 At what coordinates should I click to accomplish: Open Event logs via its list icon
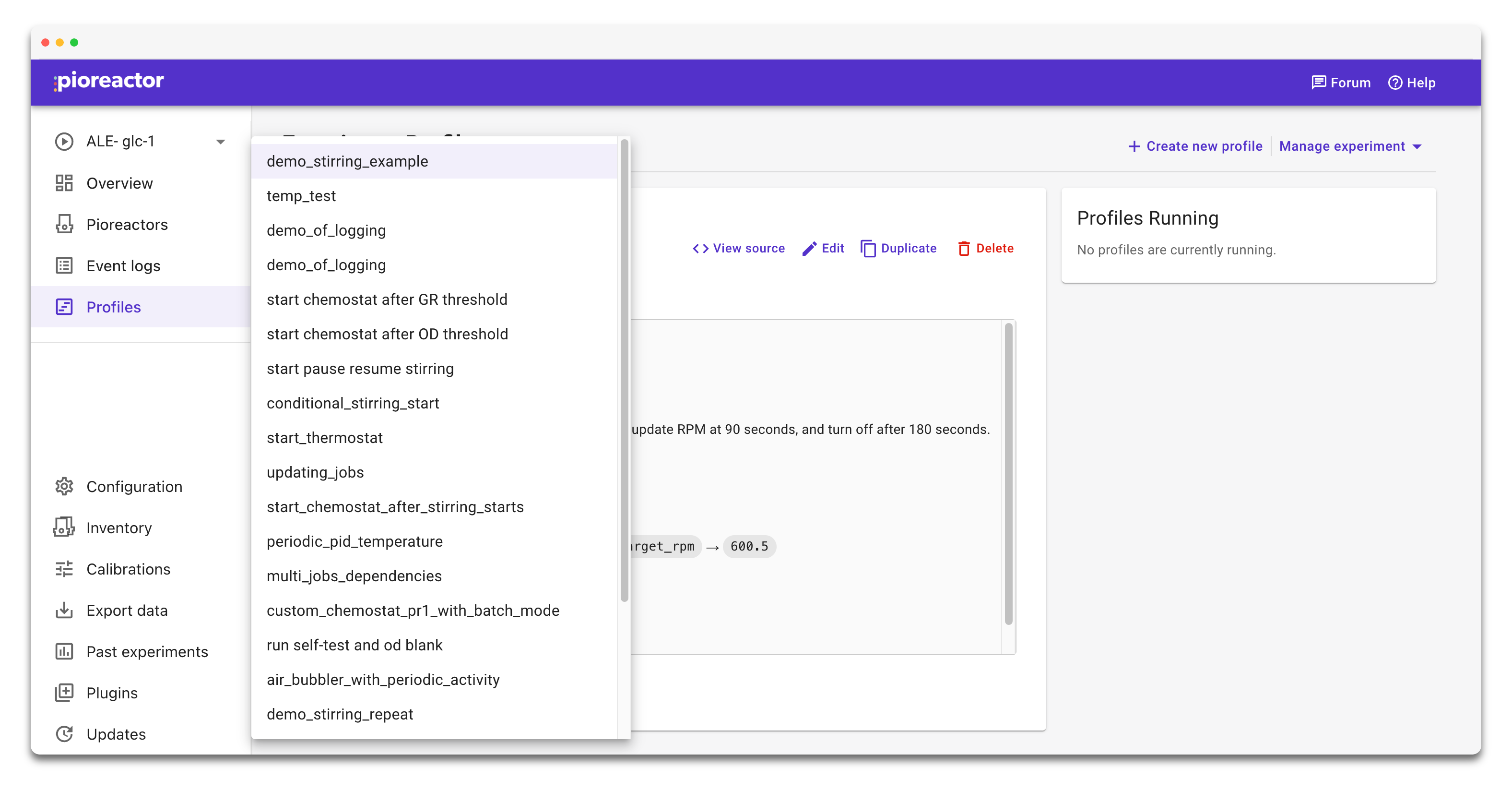point(64,265)
